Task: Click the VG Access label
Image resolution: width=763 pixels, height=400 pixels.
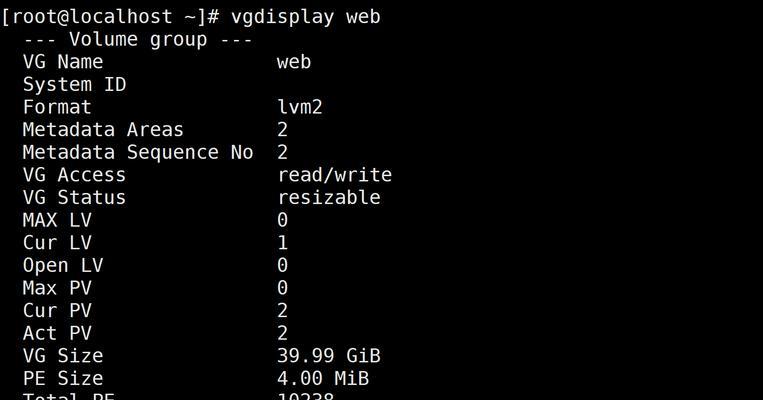Action: tap(74, 175)
